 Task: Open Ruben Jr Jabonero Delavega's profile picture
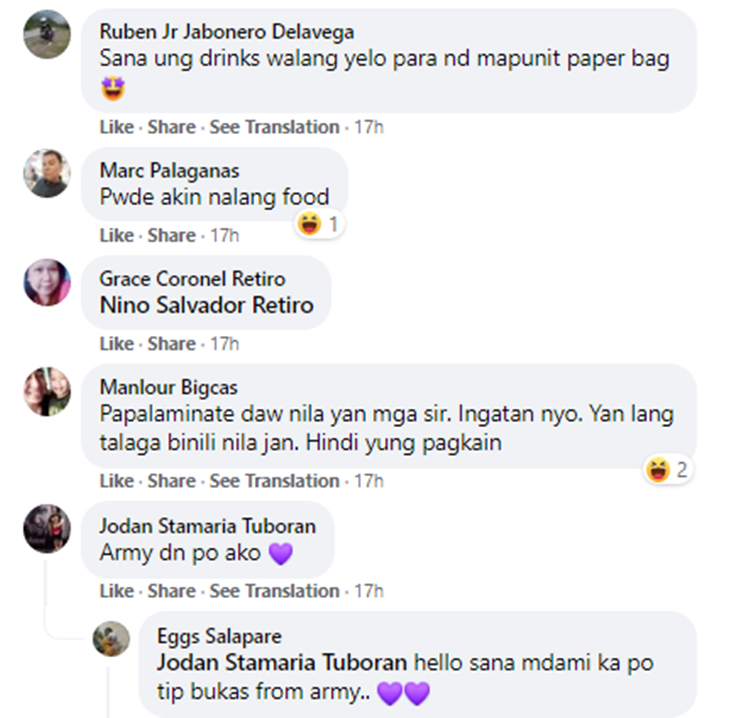coord(47,34)
